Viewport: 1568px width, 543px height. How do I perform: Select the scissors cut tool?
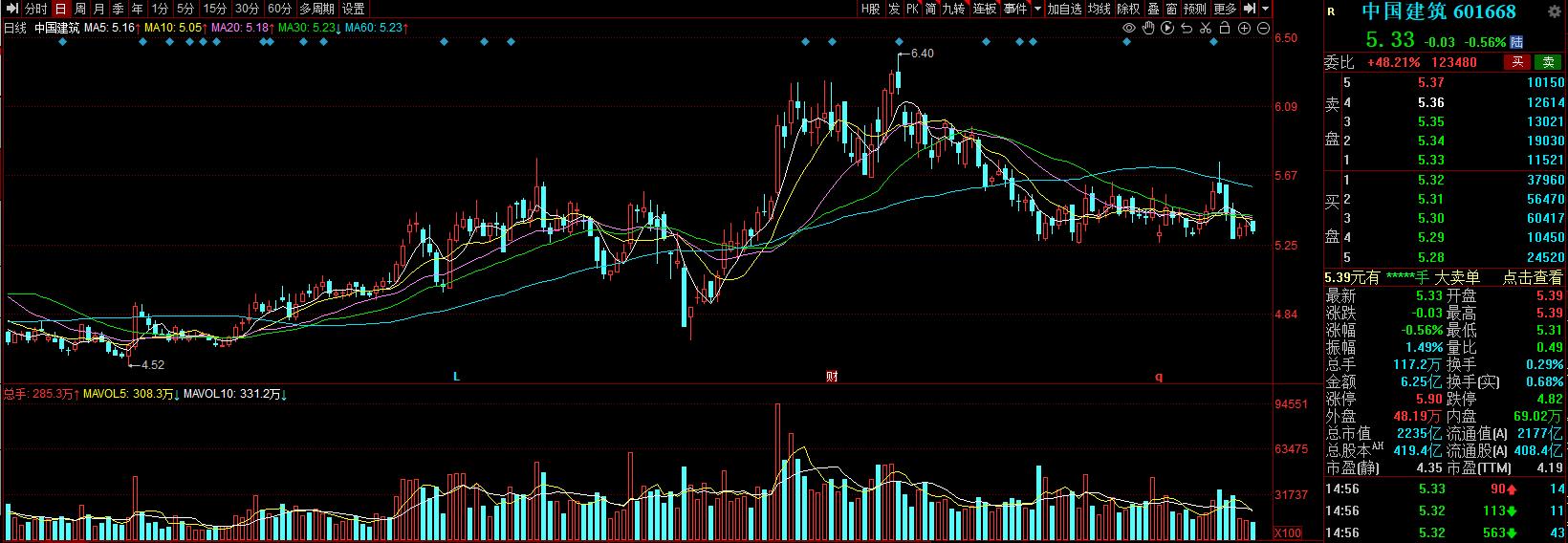pos(1206,29)
